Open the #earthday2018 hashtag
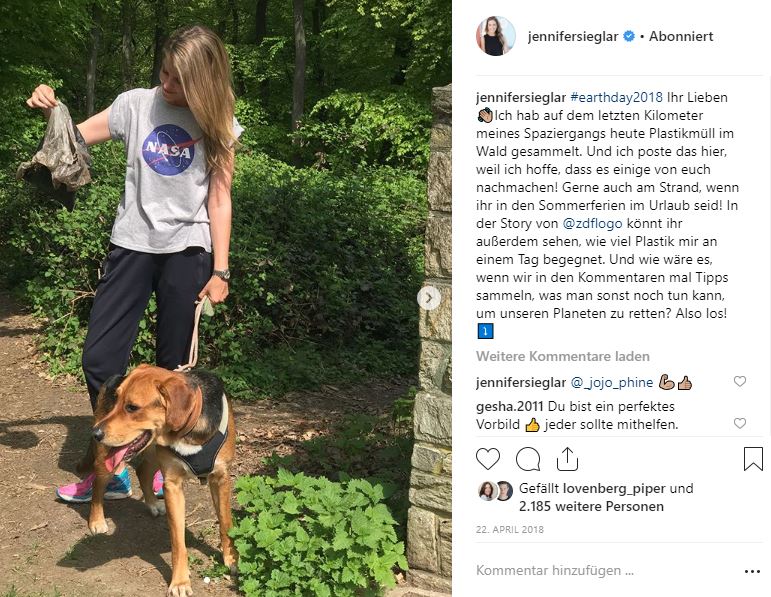 point(616,97)
